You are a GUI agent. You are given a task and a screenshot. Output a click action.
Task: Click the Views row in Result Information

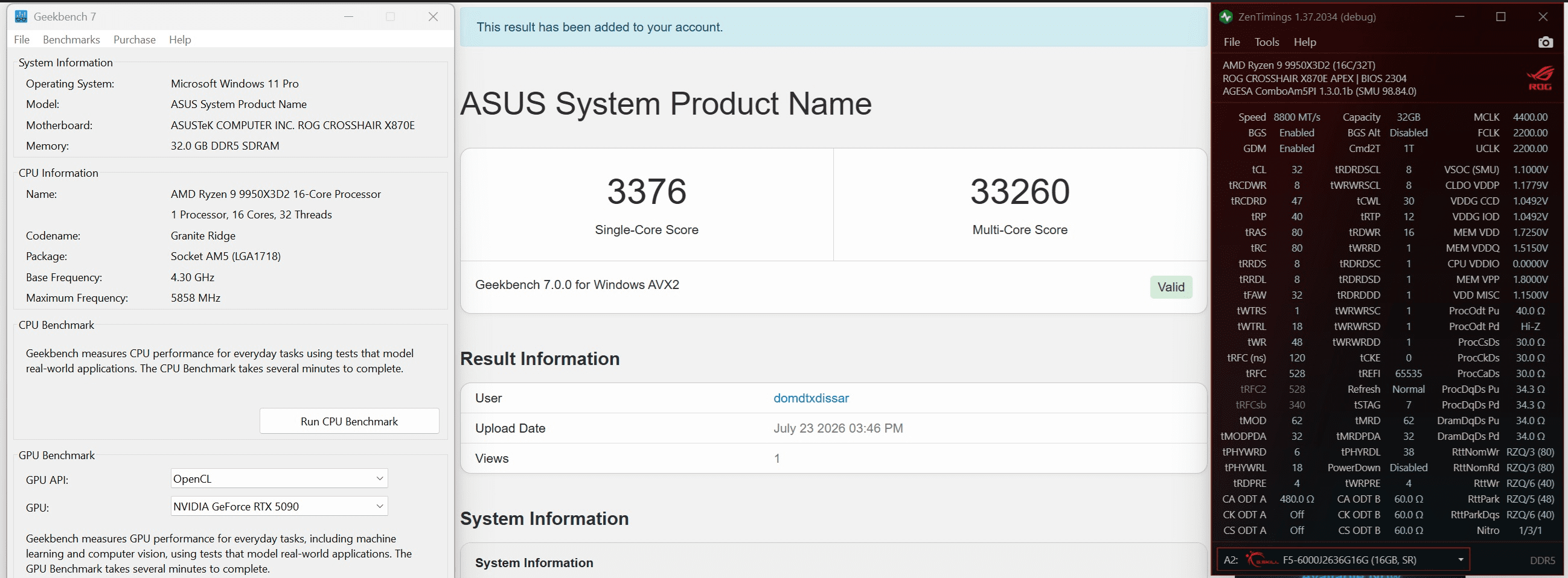click(834, 458)
